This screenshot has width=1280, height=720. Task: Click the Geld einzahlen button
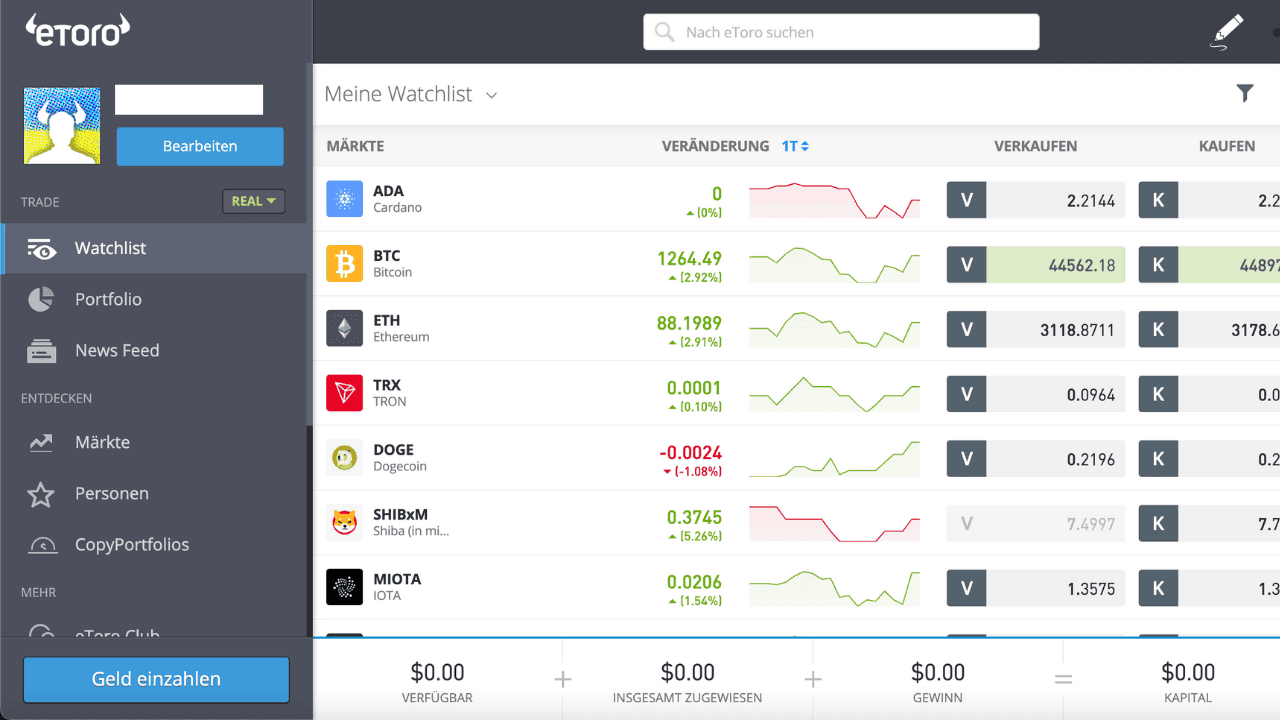(x=156, y=679)
